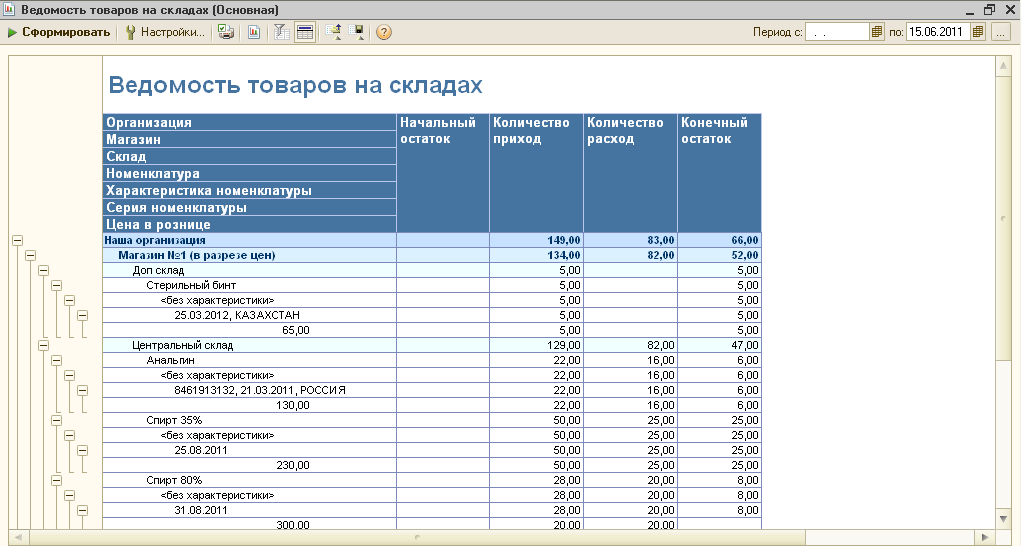Click the vertical scrollbar thumb
Screen dimensions: 1021x546
(x=1003, y=218)
